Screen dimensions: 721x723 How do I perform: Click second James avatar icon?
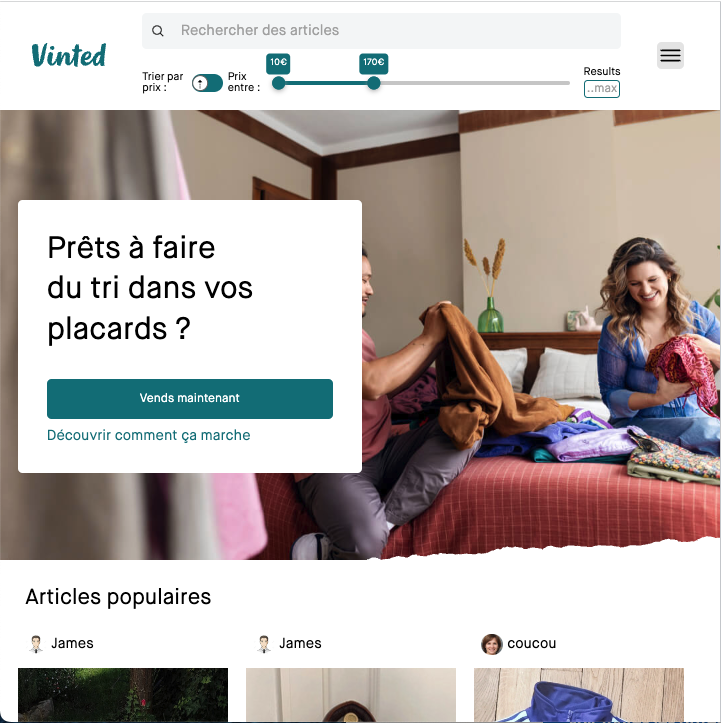point(264,644)
